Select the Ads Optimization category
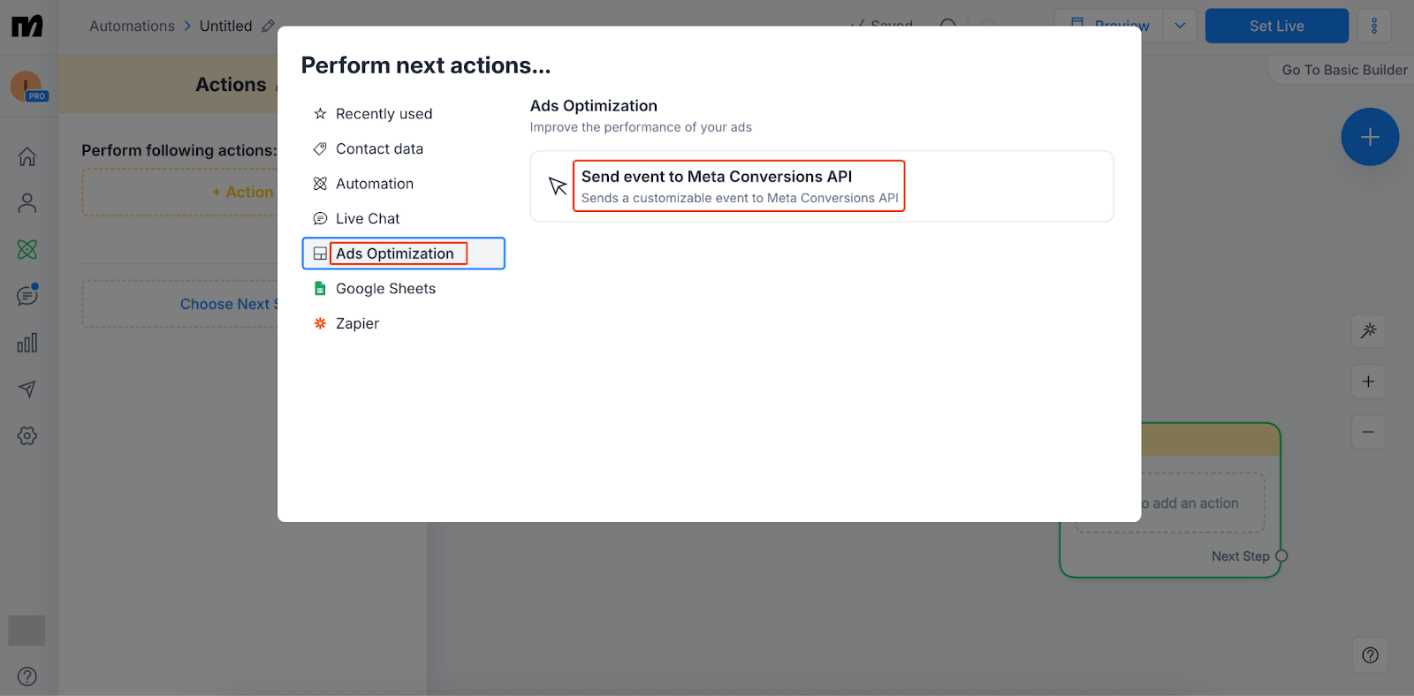1414x696 pixels. pyautogui.click(x=394, y=253)
